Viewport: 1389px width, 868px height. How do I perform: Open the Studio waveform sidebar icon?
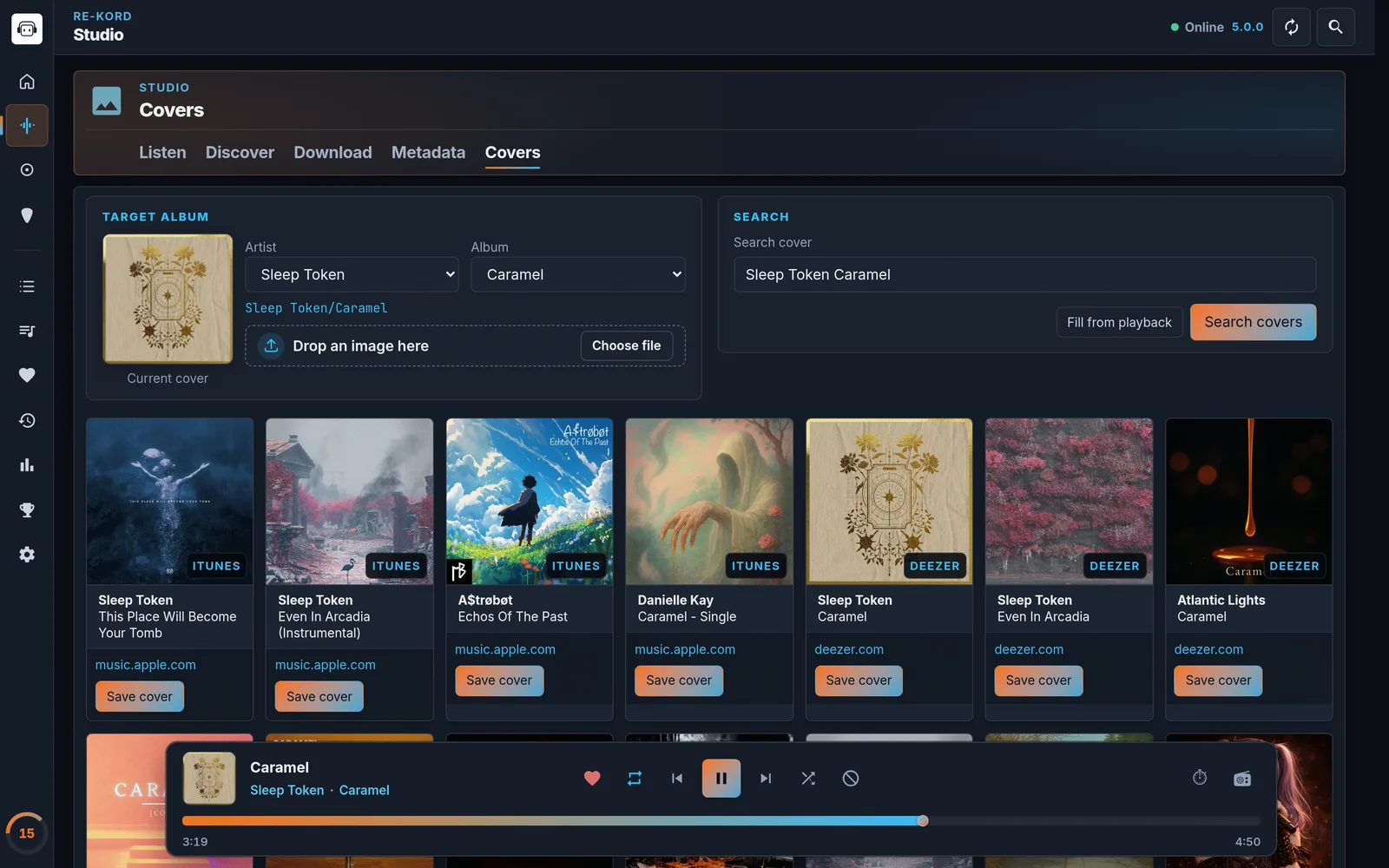tap(27, 126)
